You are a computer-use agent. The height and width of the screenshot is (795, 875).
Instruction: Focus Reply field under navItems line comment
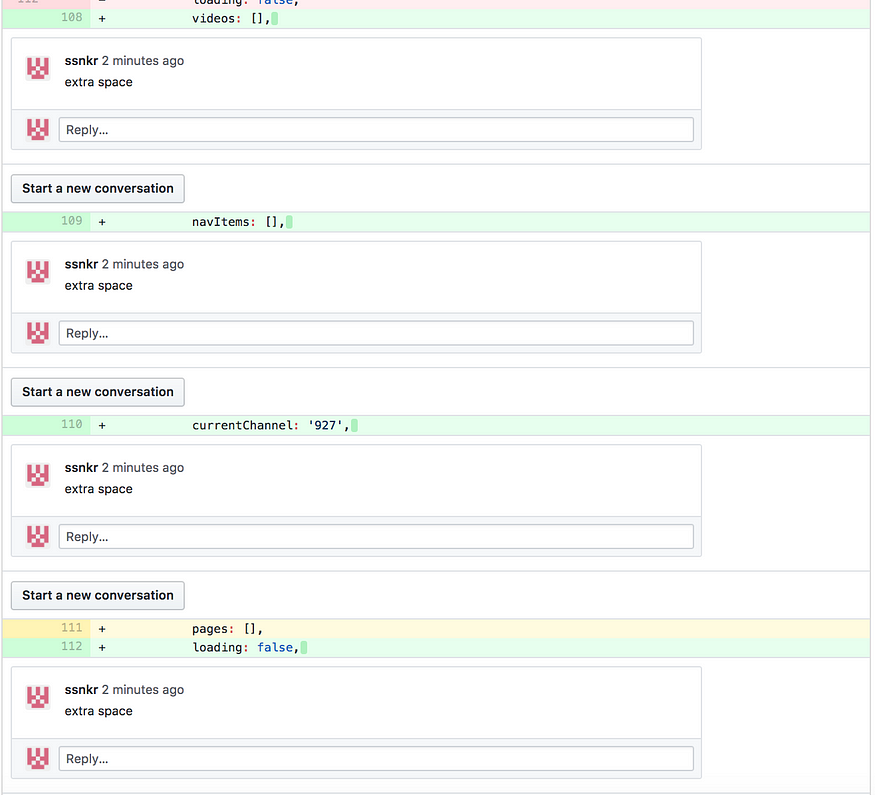coord(376,333)
